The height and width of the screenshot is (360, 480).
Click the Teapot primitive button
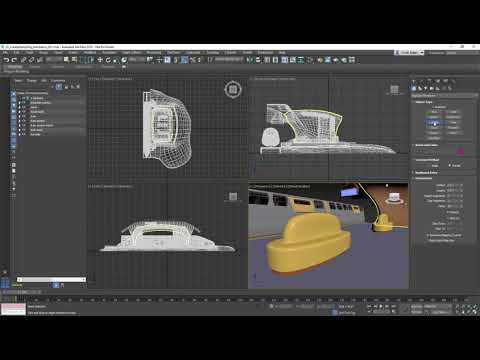pos(433,133)
